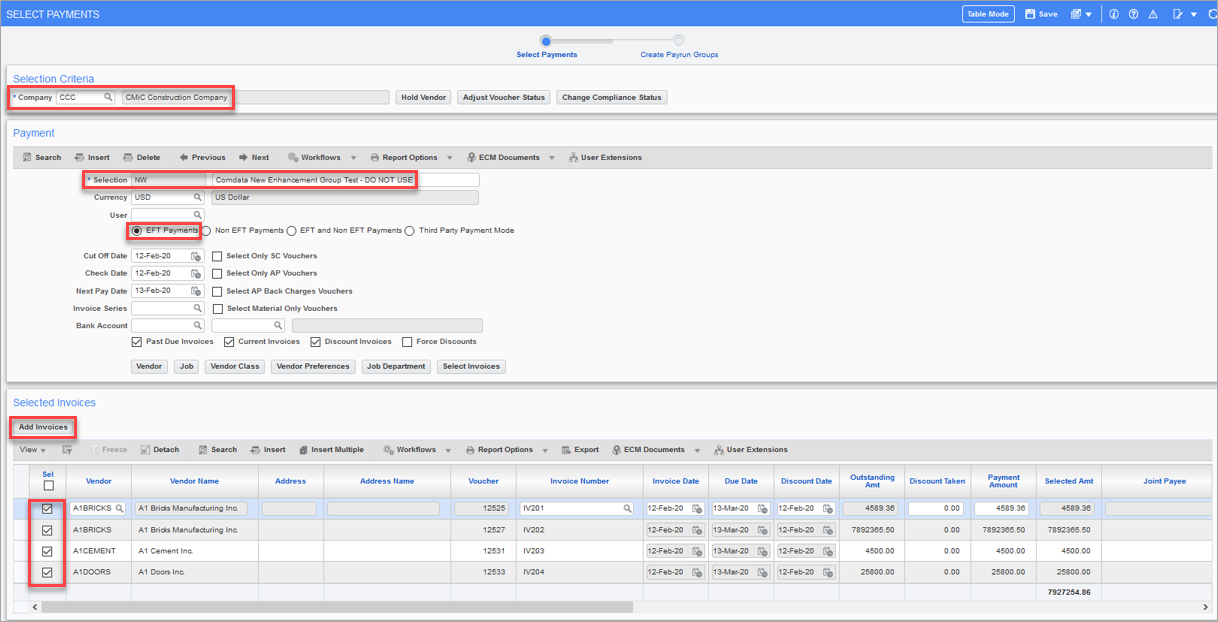
Task: Uncheck Past Due Invoices
Action: [x=137, y=342]
